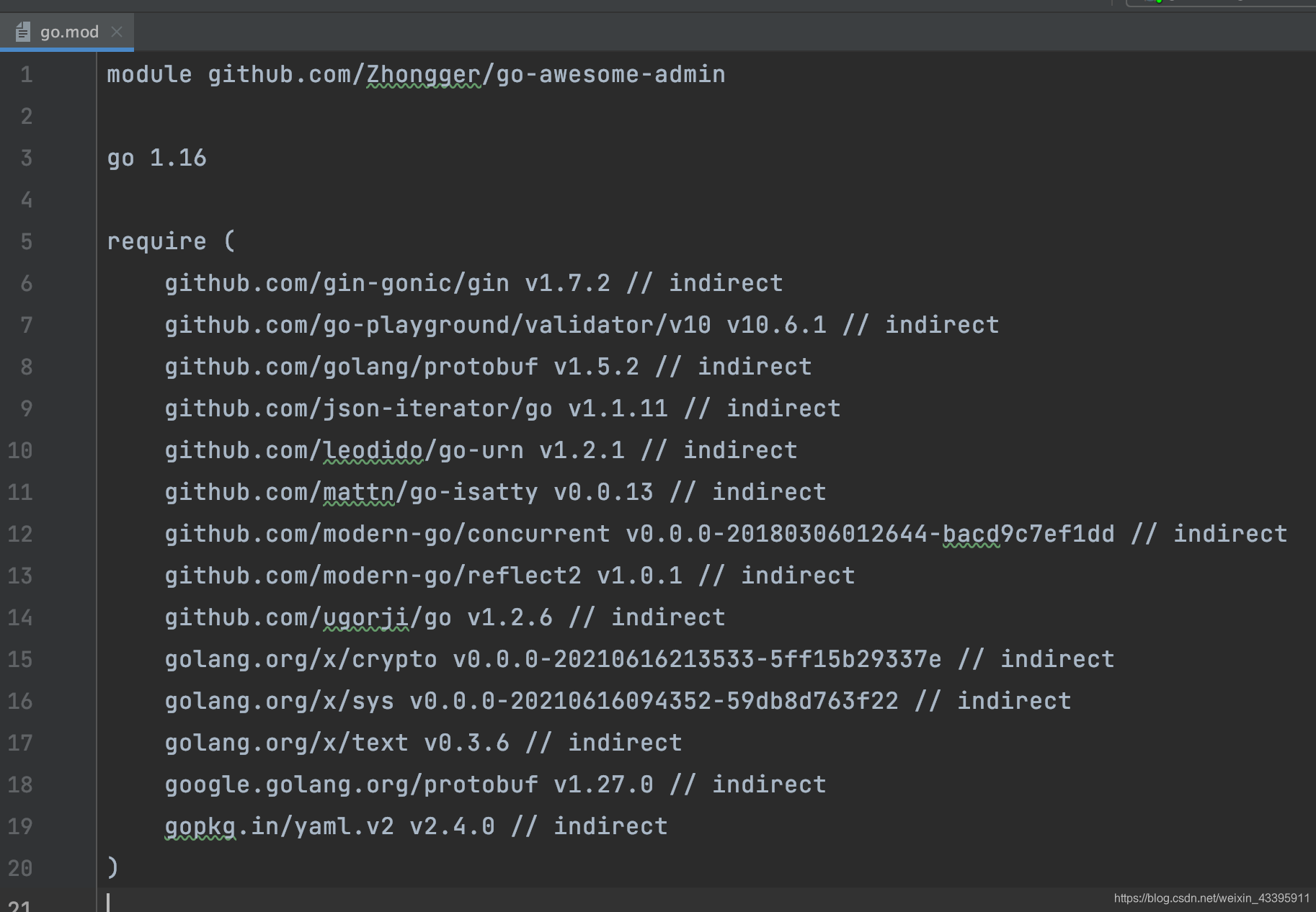Click the gopkg.in/yaml.v2 v2.4.0 line
Screen dimensions: 1316x912
(x=417, y=826)
